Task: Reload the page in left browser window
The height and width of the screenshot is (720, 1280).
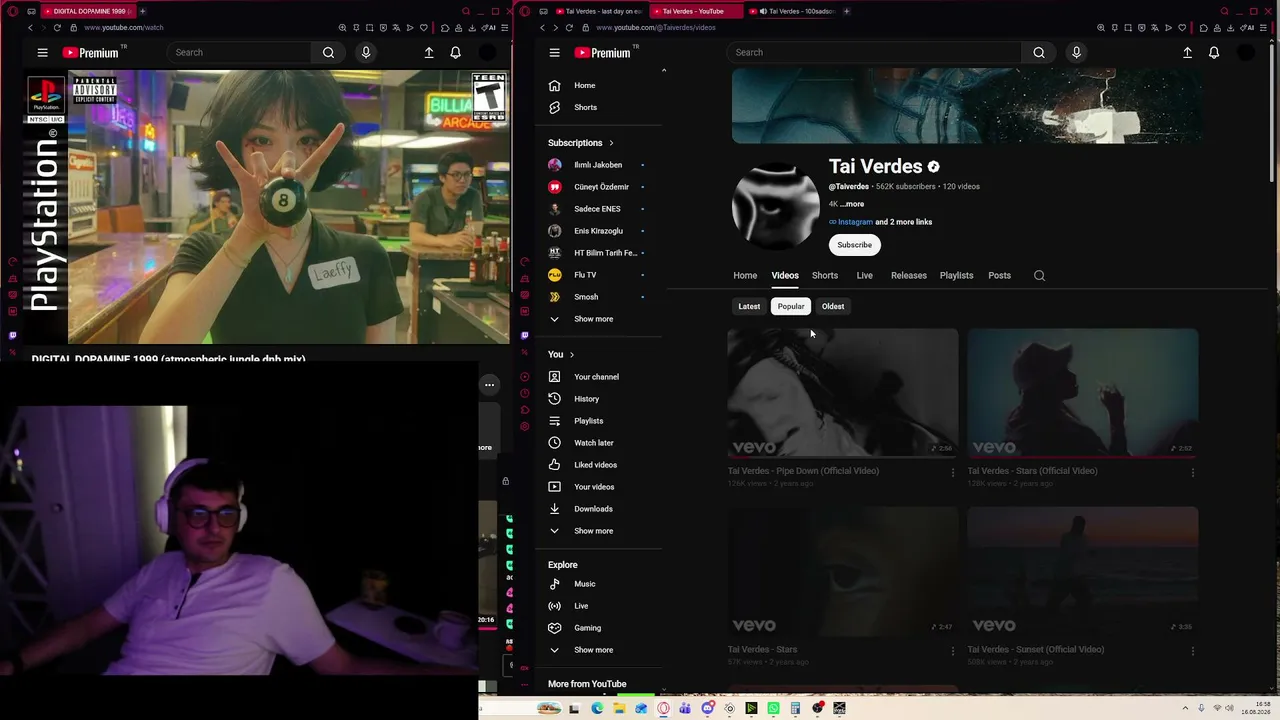Action: tap(56, 28)
